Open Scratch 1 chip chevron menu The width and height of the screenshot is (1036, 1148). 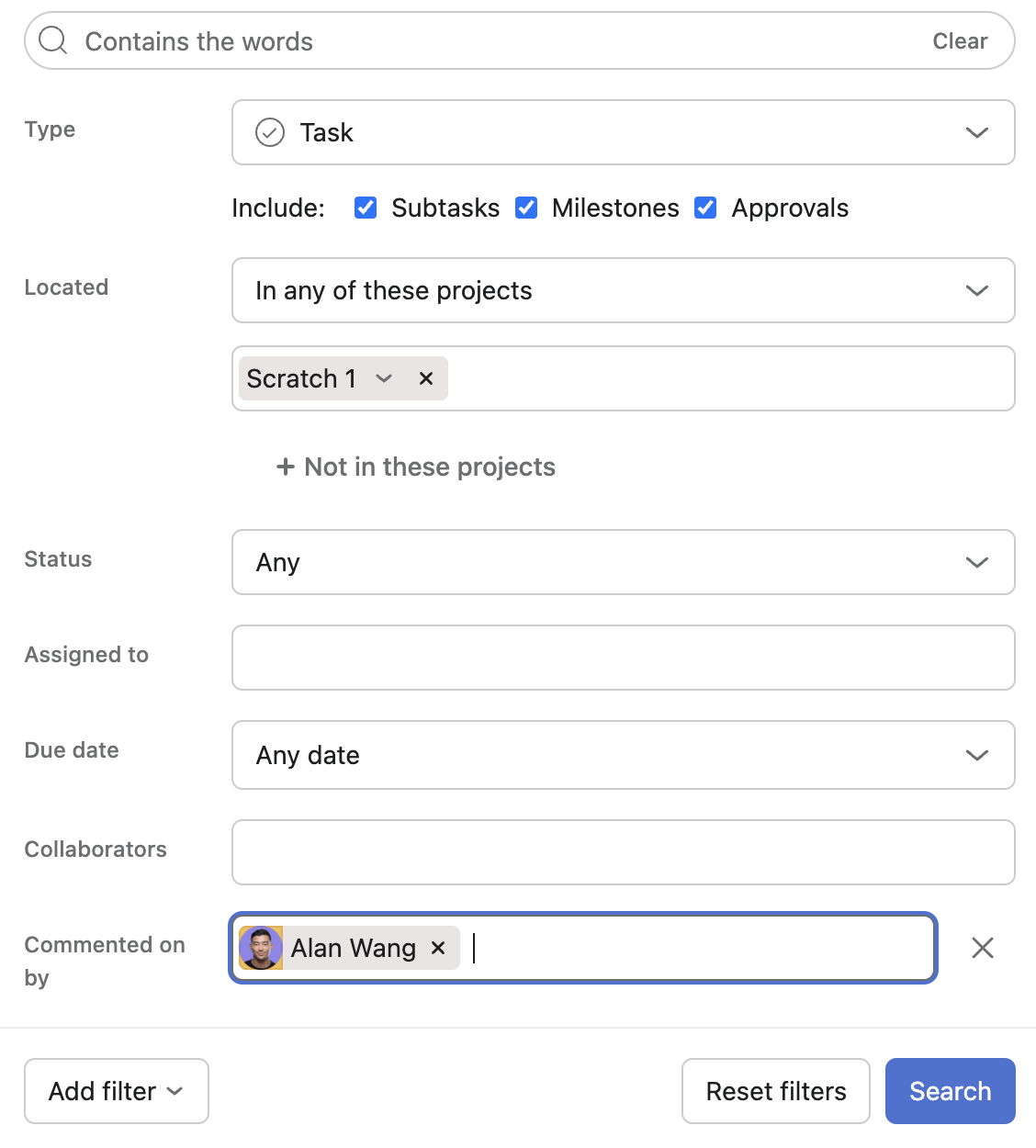pyautogui.click(x=384, y=378)
